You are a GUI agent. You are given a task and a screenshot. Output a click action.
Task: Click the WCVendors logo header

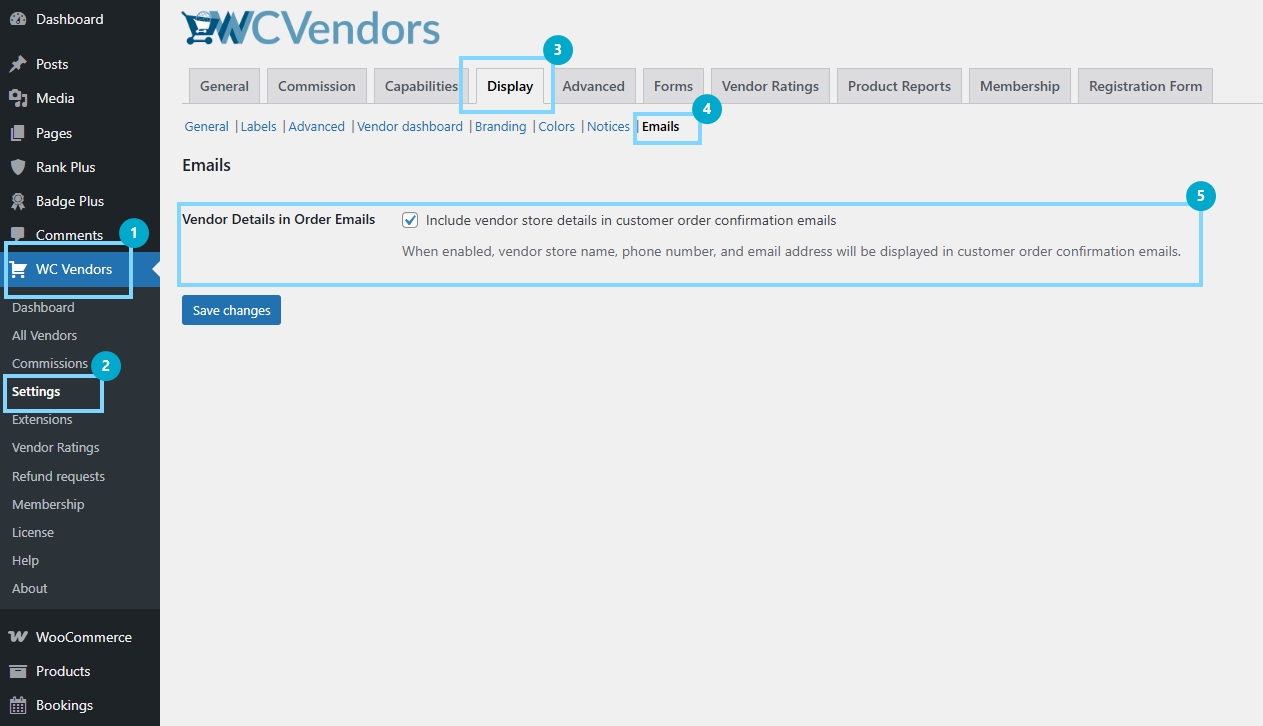pyautogui.click(x=311, y=29)
